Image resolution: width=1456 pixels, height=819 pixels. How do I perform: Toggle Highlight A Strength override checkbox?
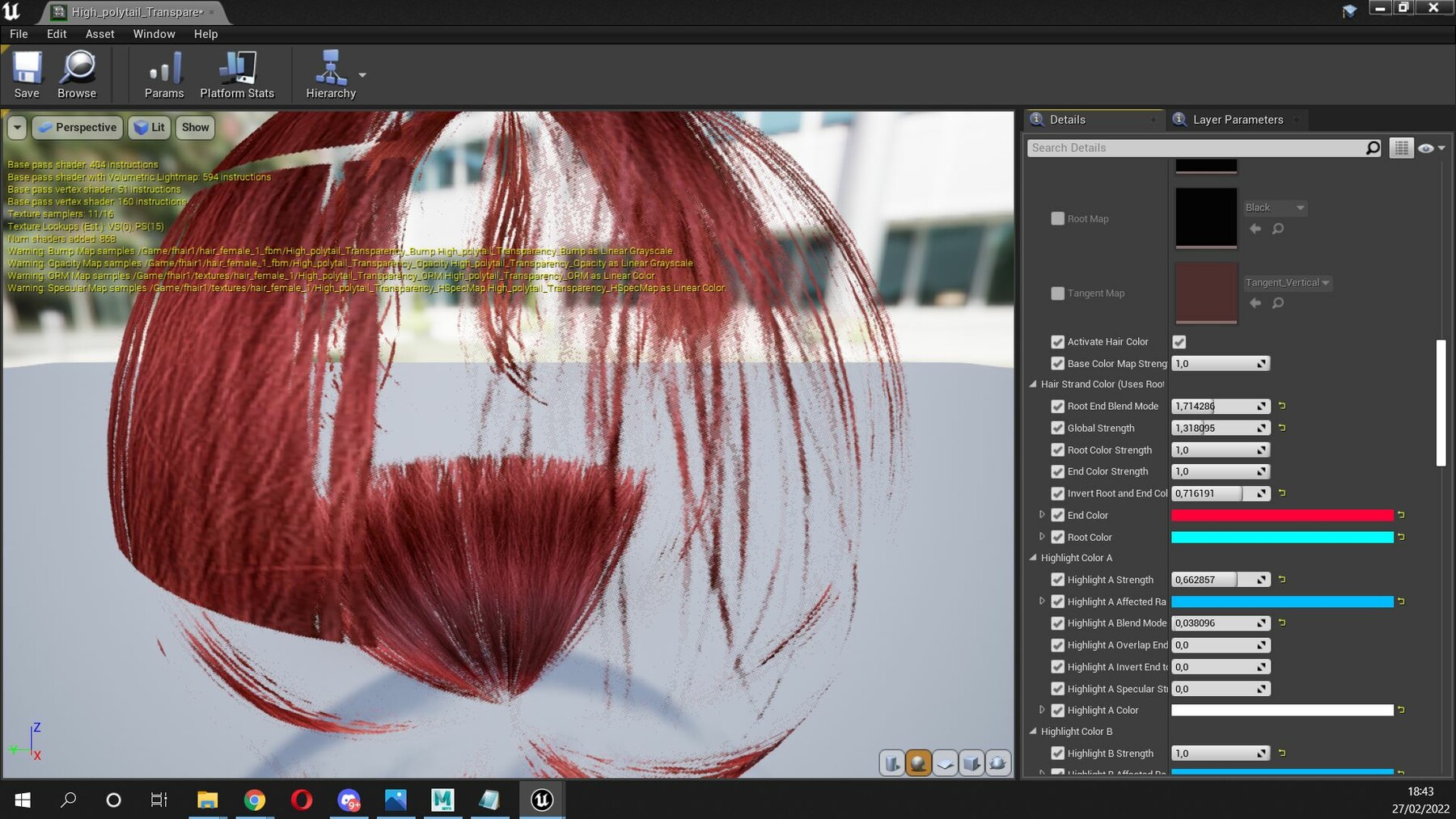1057,580
